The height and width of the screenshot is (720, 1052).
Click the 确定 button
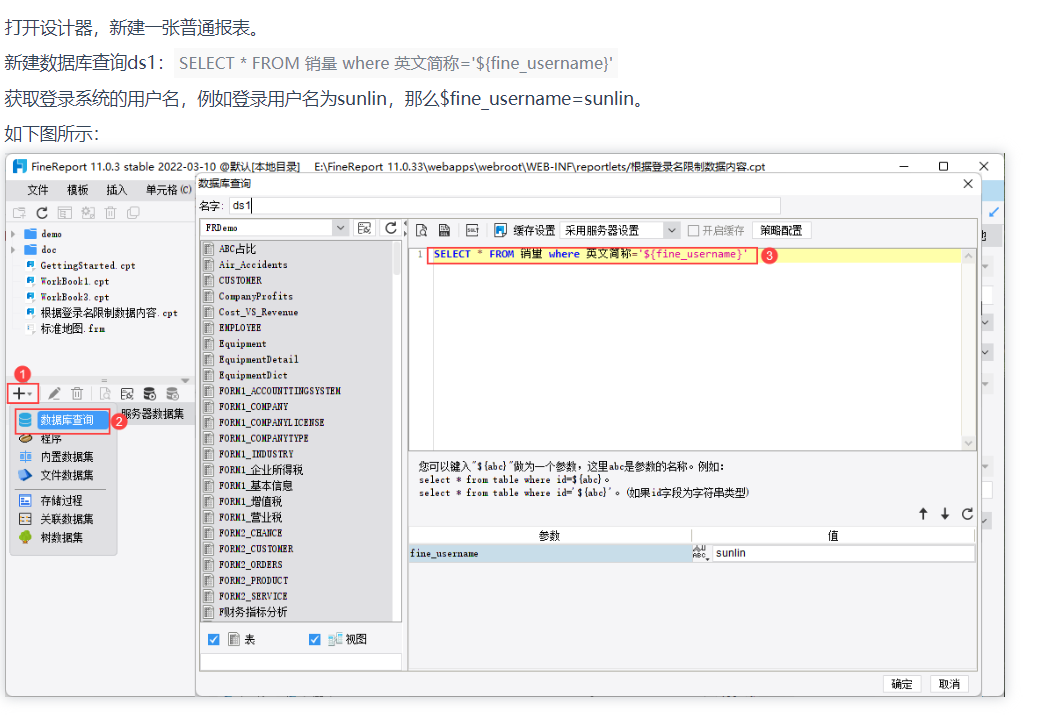tap(902, 684)
